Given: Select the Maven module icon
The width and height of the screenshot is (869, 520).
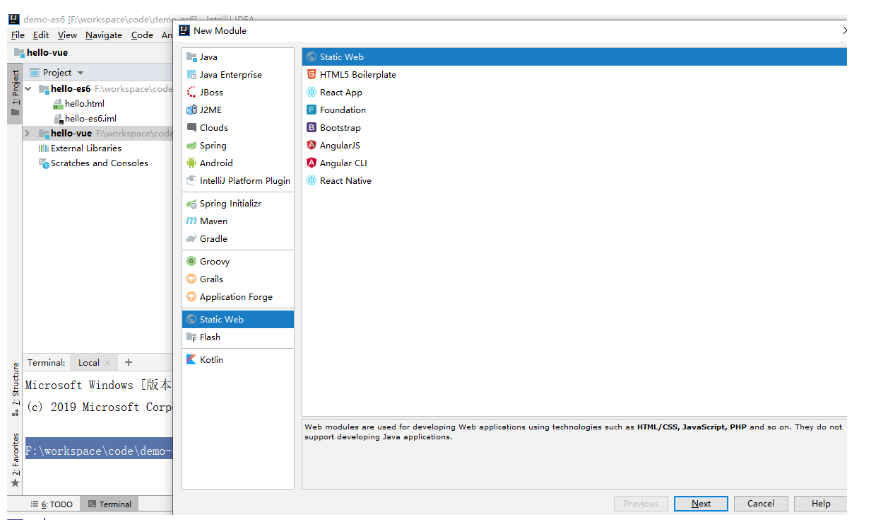Looking at the screenshot, I should point(191,221).
